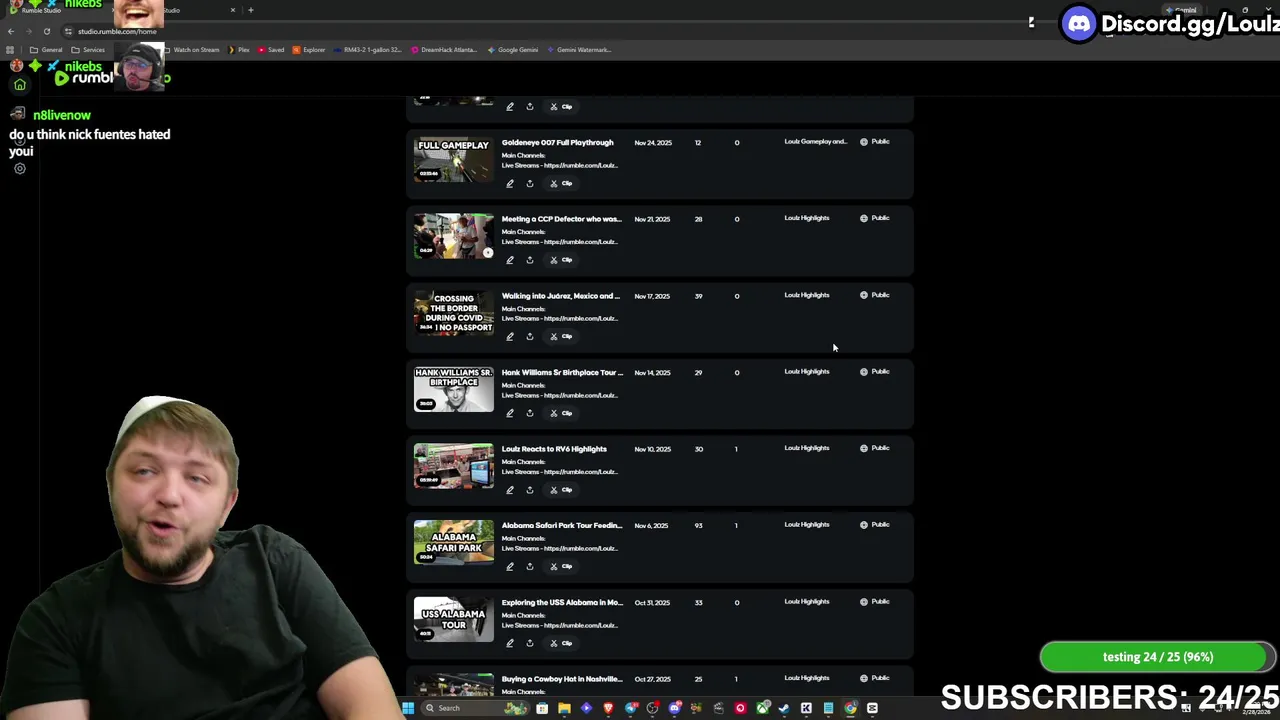Screen dimensions: 1280x720
Task: Open the Saved bookmark
Action: click(x=271, y=50)
